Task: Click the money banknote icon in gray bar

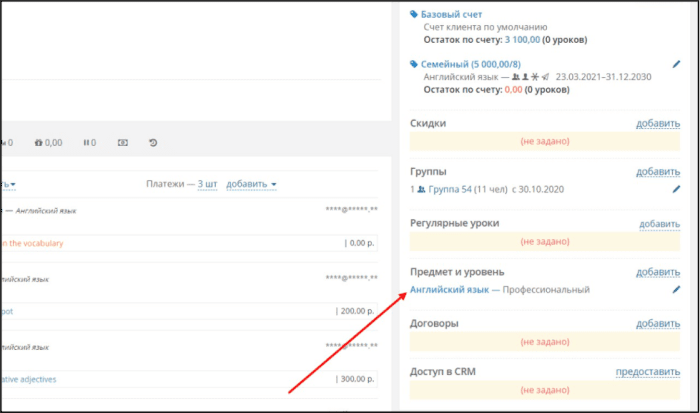Action: [x=123, y=143]
